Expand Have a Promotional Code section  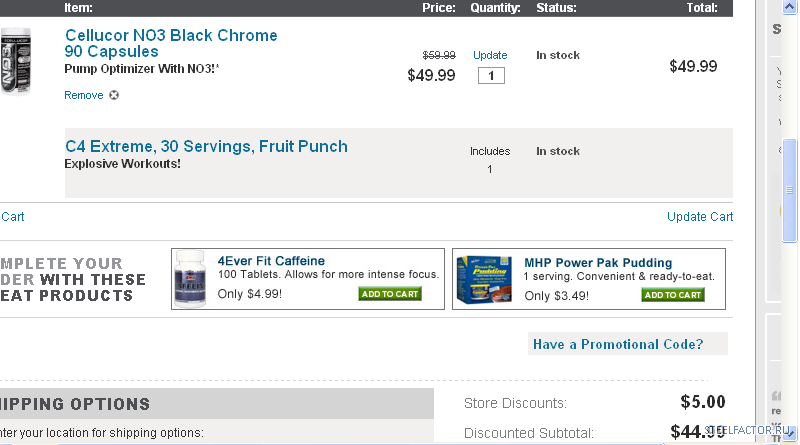[x=617, y=345]
